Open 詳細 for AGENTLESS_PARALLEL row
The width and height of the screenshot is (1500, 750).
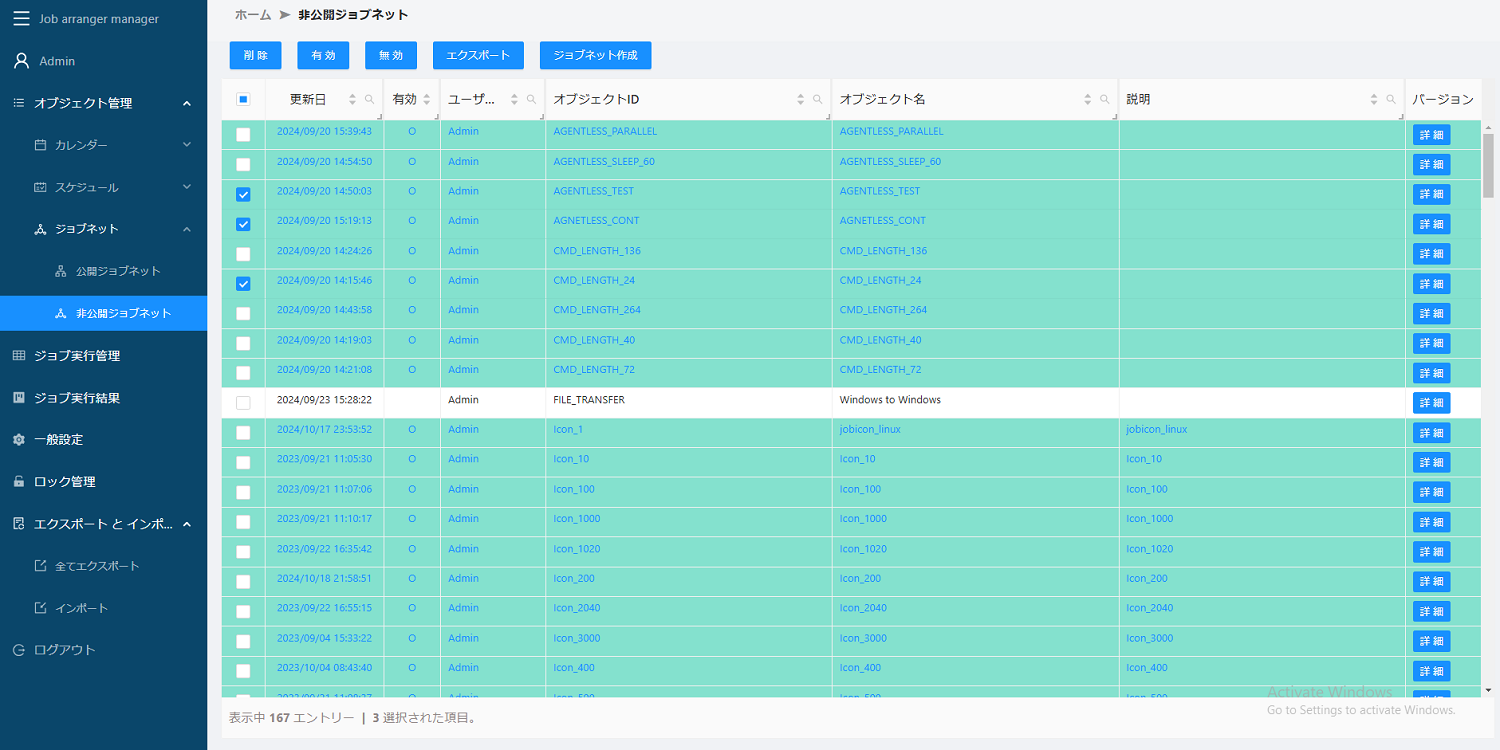click(1431, 135)
